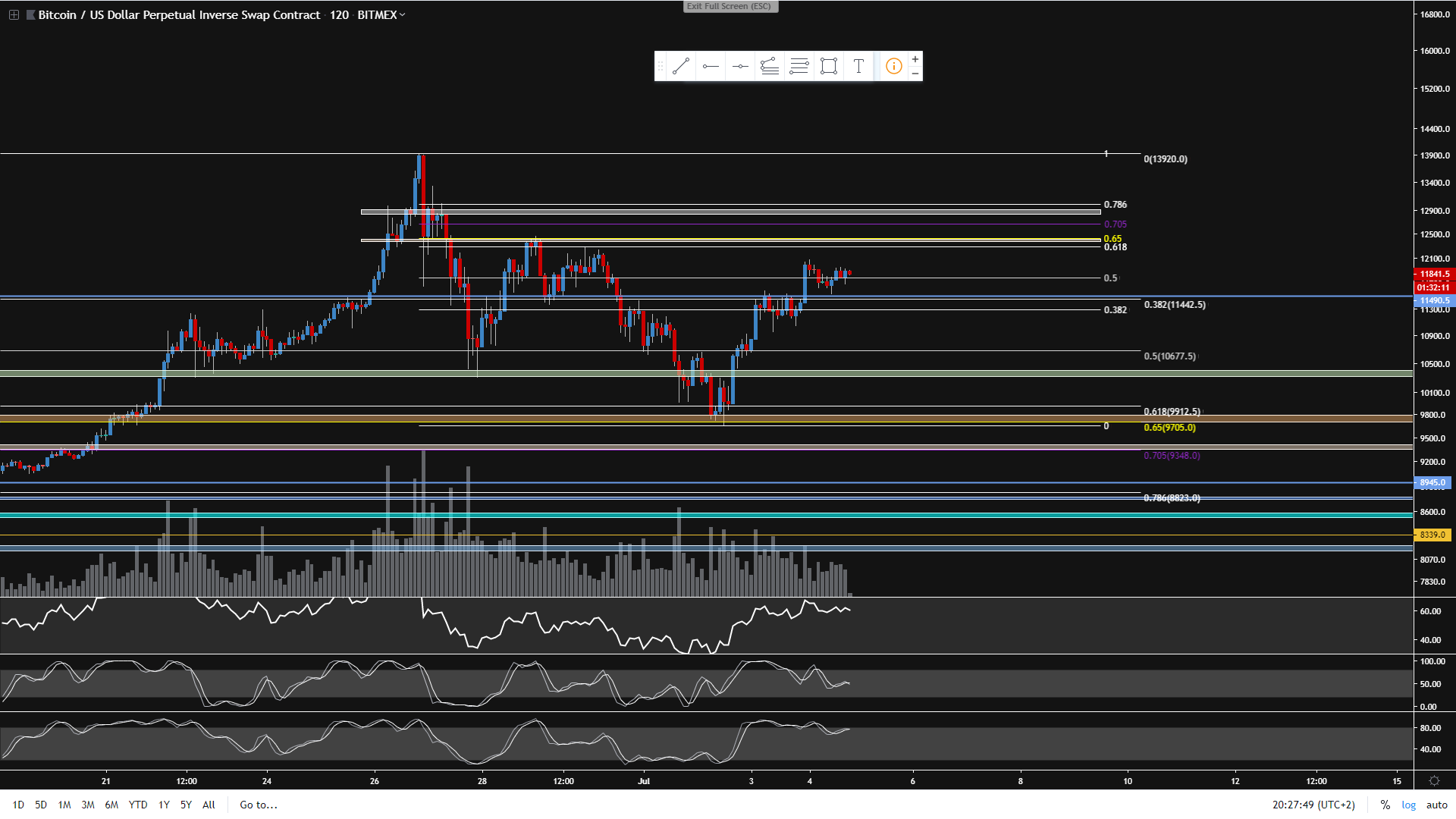Select the Trend Line drawing tool
The image size is (1456, 819).
point(680,67)
